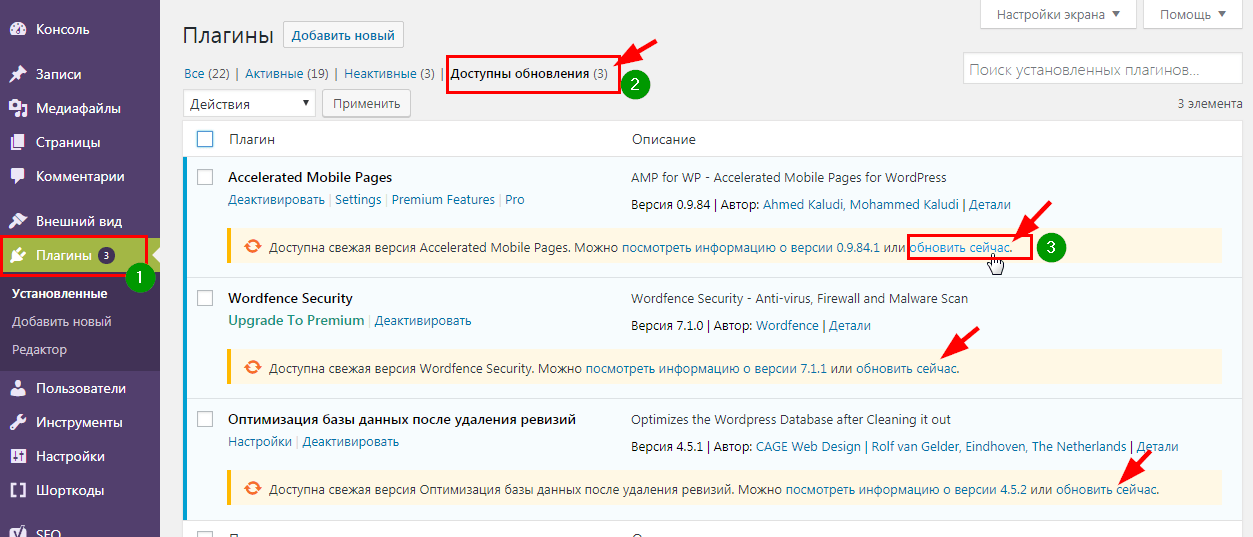Click the Posts pin icon
1253x537 pixels.
point(18,75)
